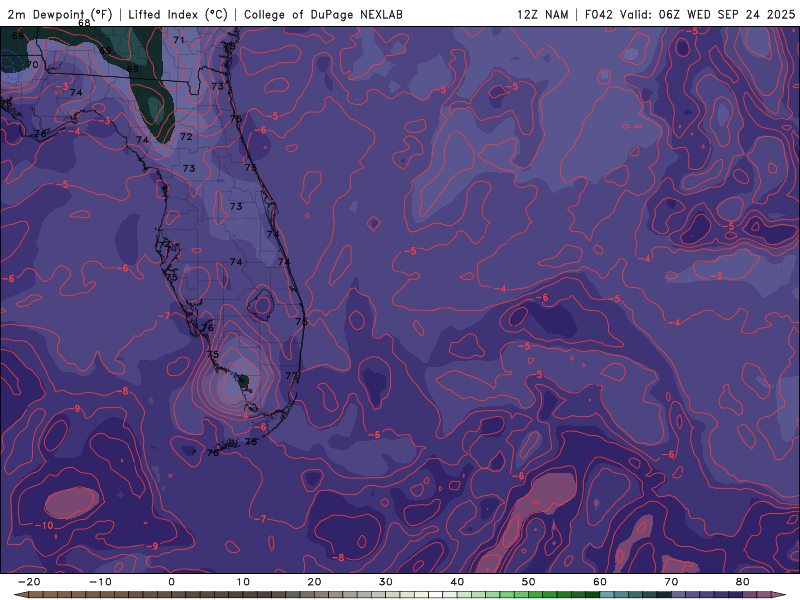
Task: Click 'F042 Valid: 06Z WED SEP 24 2025'
Action: click(689, 14)
